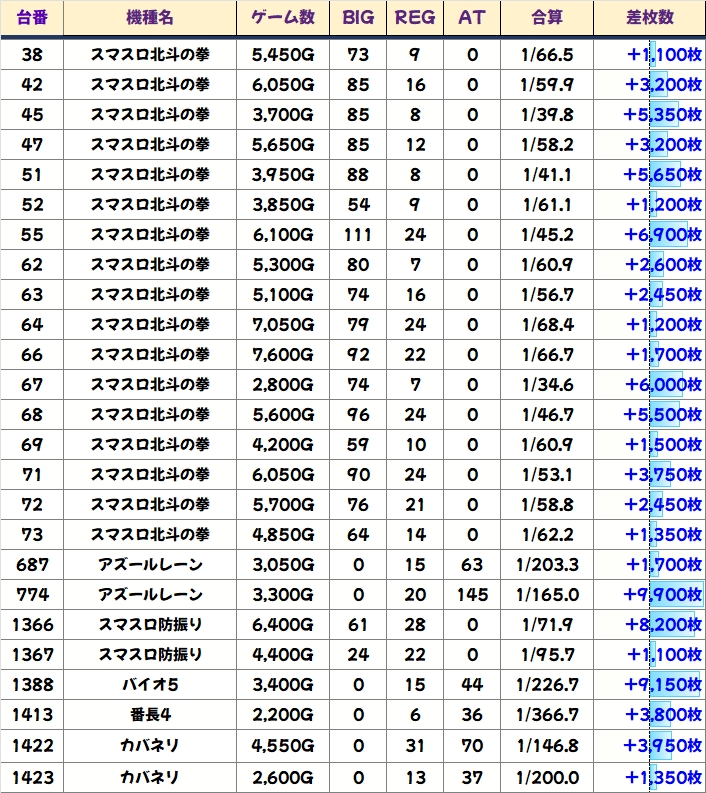The image size is (706, 793).
Task: Click the +5,650枚 difference cell
Action: point(649,174)
